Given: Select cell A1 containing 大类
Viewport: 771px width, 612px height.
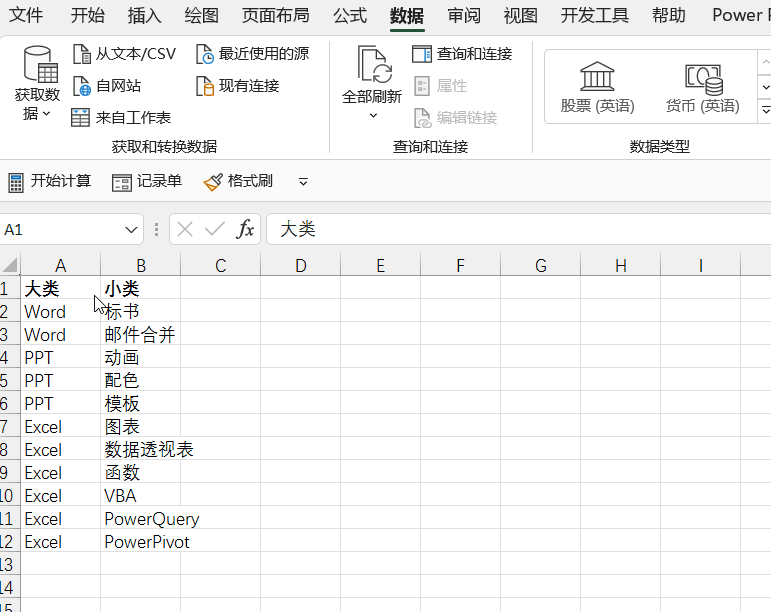Looking at the screenshot, I should 60,288.
